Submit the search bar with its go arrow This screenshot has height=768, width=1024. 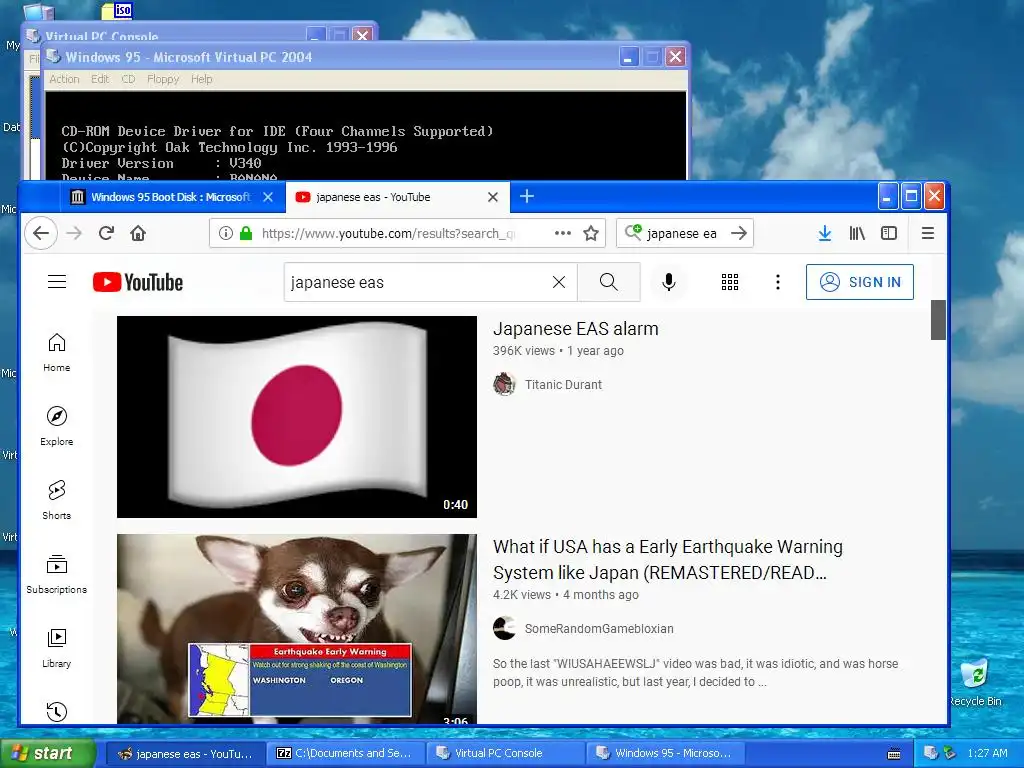[x=739, y=233]
